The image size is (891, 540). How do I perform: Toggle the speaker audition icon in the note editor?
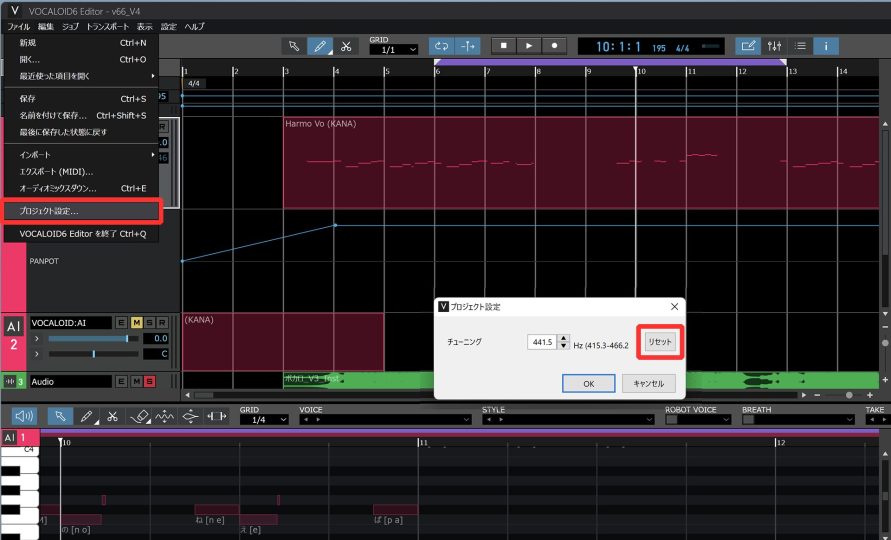point(24,416)
